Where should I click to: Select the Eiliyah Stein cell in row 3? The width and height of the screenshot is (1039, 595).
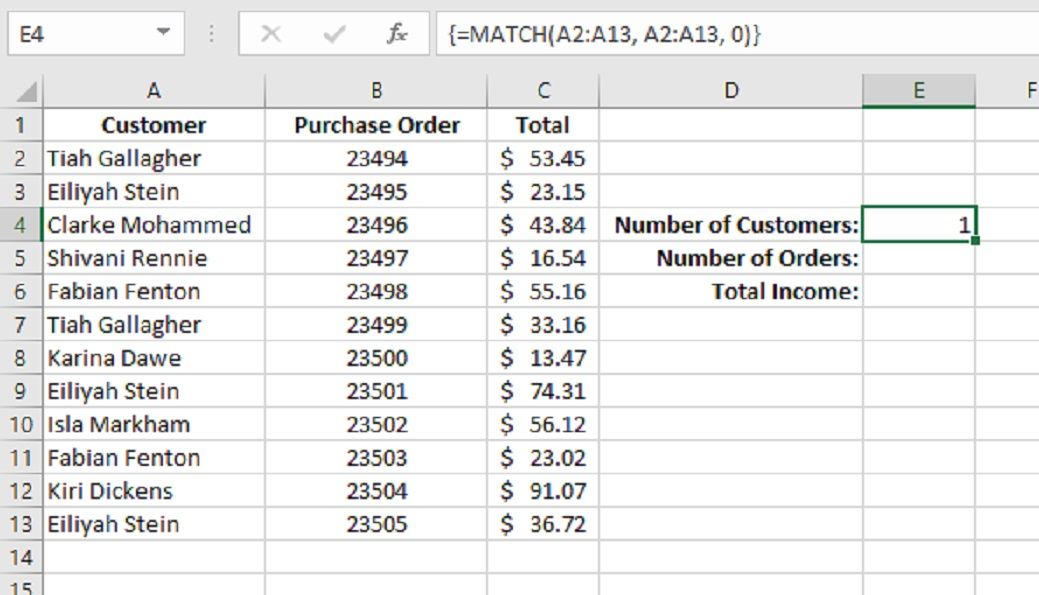click(x=154, y=191)
